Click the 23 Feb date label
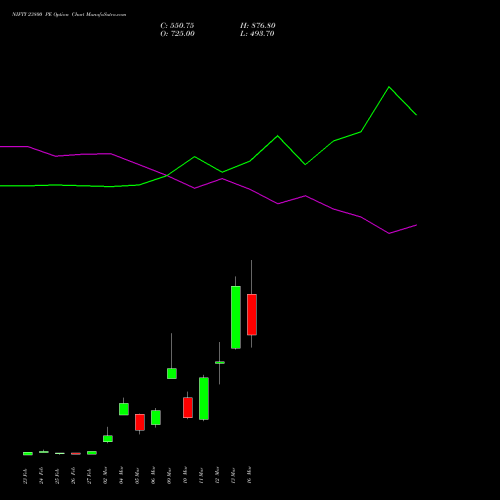This screenshot has height=500, width=500. (x=26, y=476)
